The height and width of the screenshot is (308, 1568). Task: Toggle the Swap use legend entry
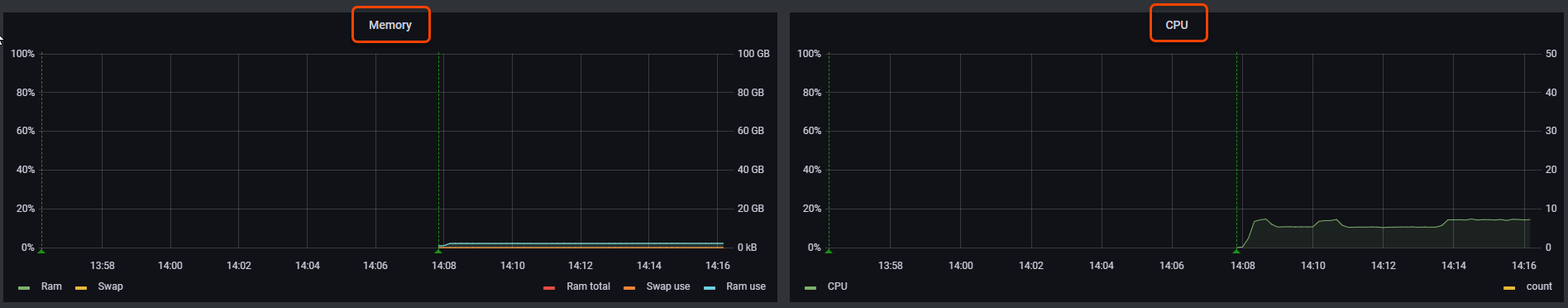pyautogui.click(x=668, y=286)
